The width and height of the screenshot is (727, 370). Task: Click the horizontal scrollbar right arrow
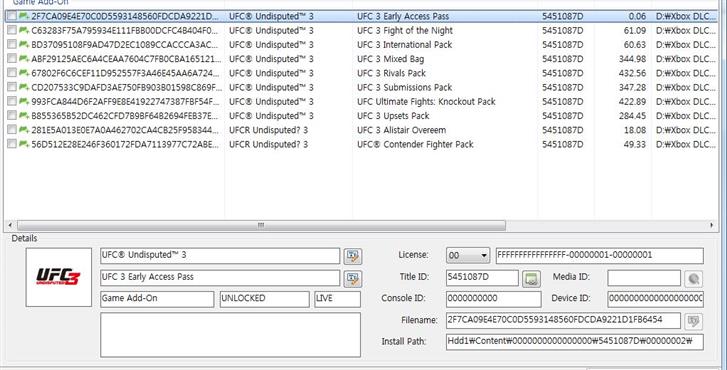point(712,225)
